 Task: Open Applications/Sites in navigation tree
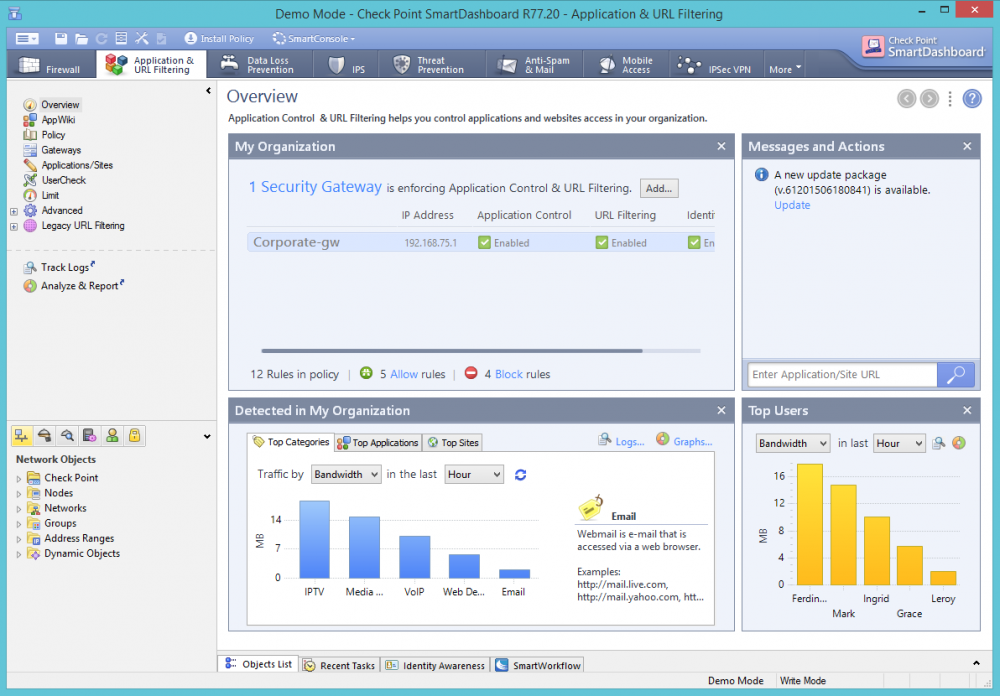pyautogui.click(x=77, y=165)
